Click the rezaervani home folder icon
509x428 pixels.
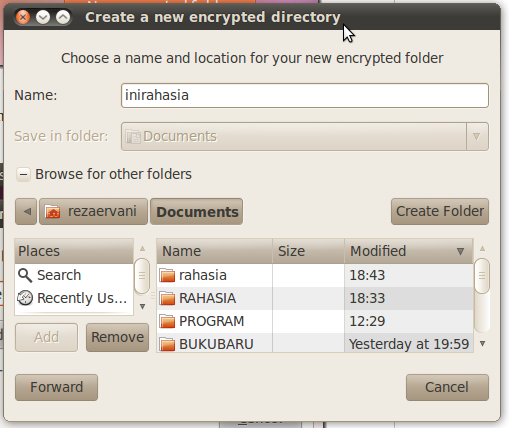[x=53, y=212]
